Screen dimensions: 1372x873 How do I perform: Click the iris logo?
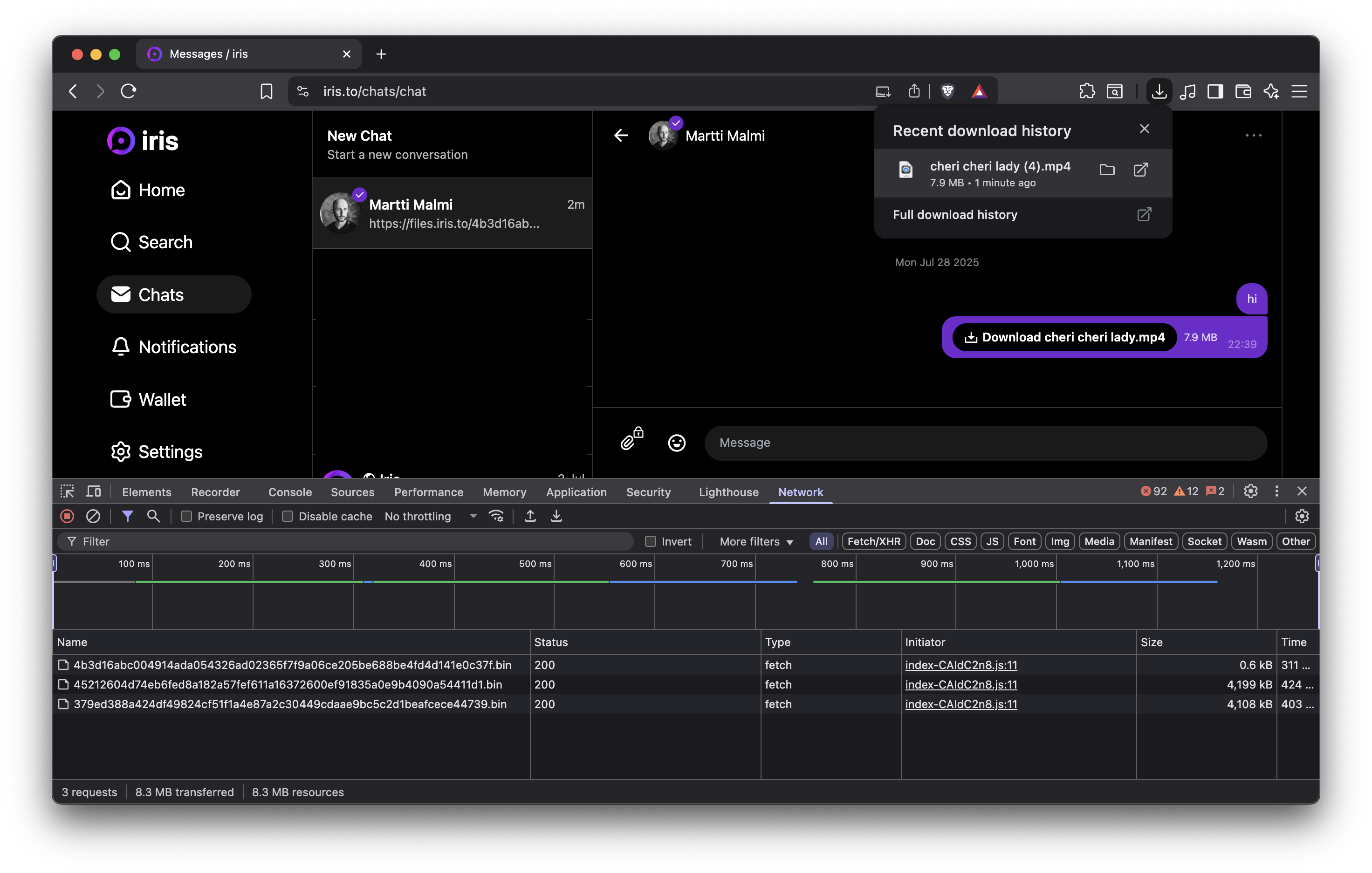(143, 140)
